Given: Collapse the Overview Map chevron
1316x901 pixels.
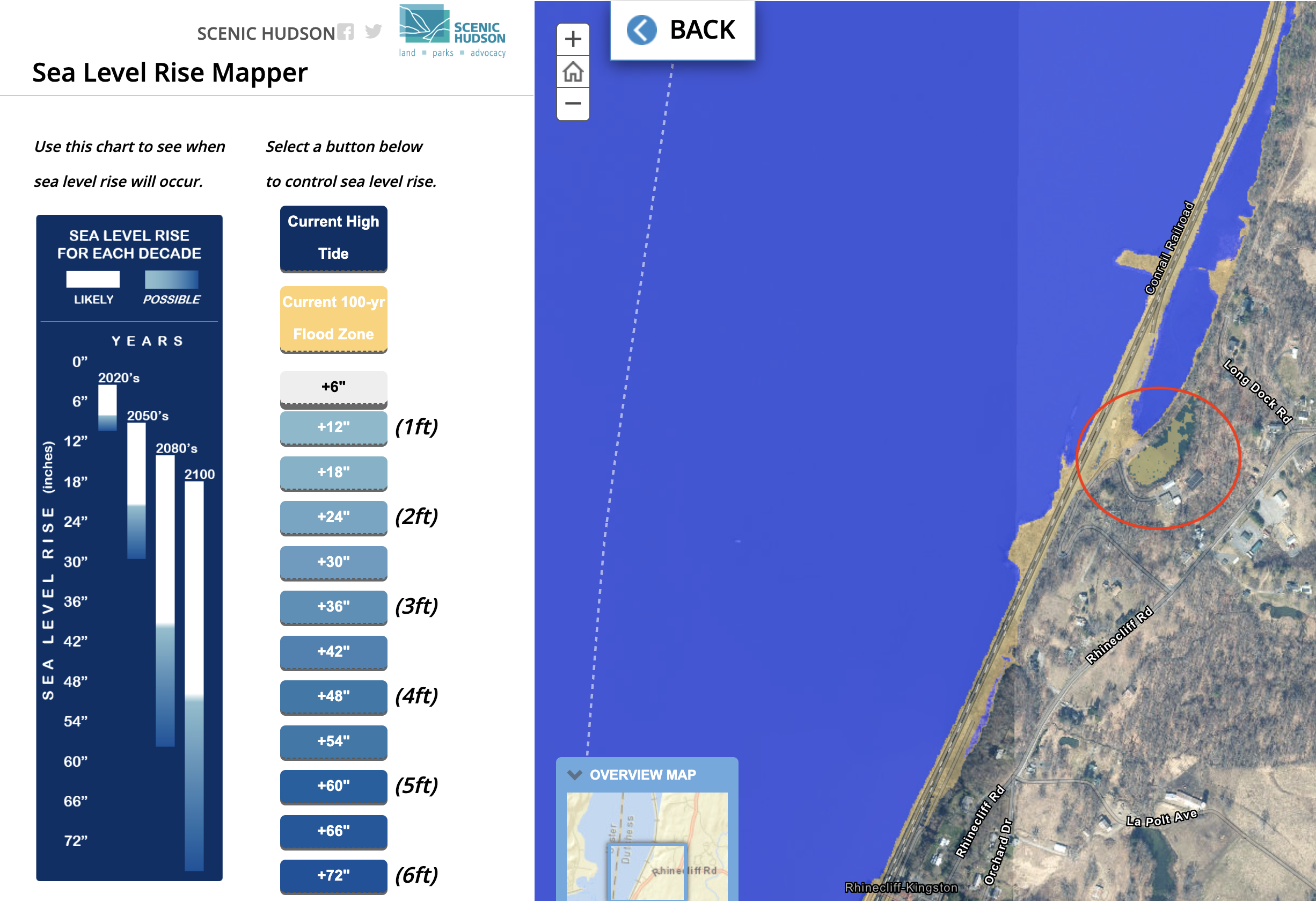Looking at the screenshot, I should click(x=575, y=775).
